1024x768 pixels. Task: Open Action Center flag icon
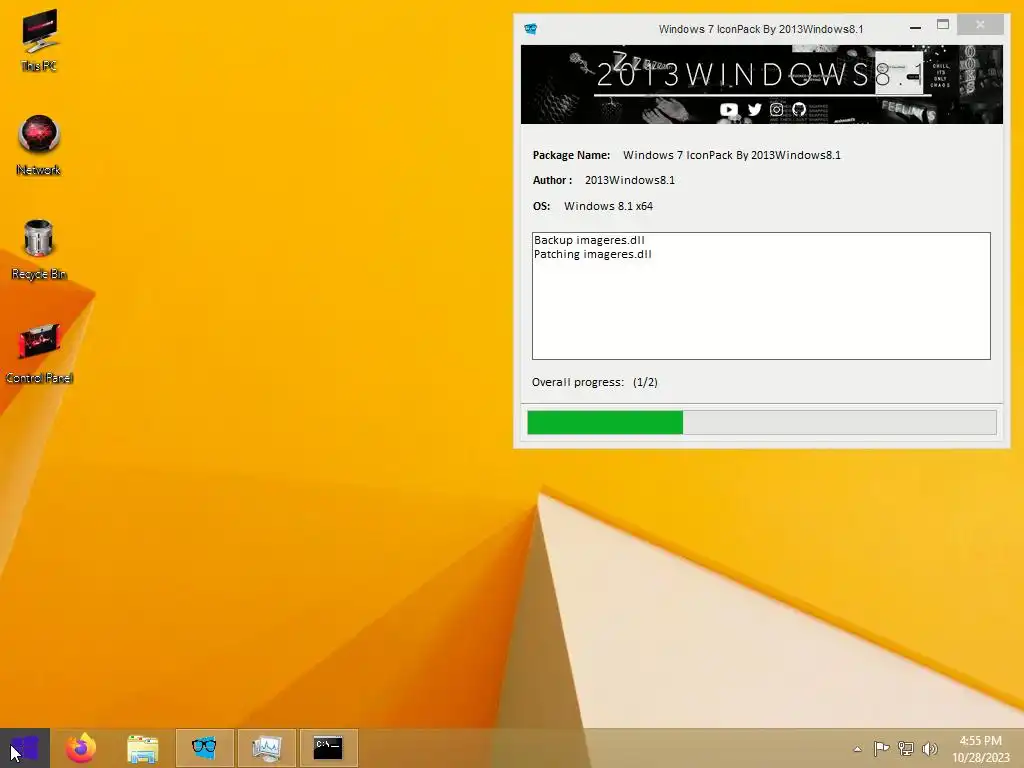point(881,748)
